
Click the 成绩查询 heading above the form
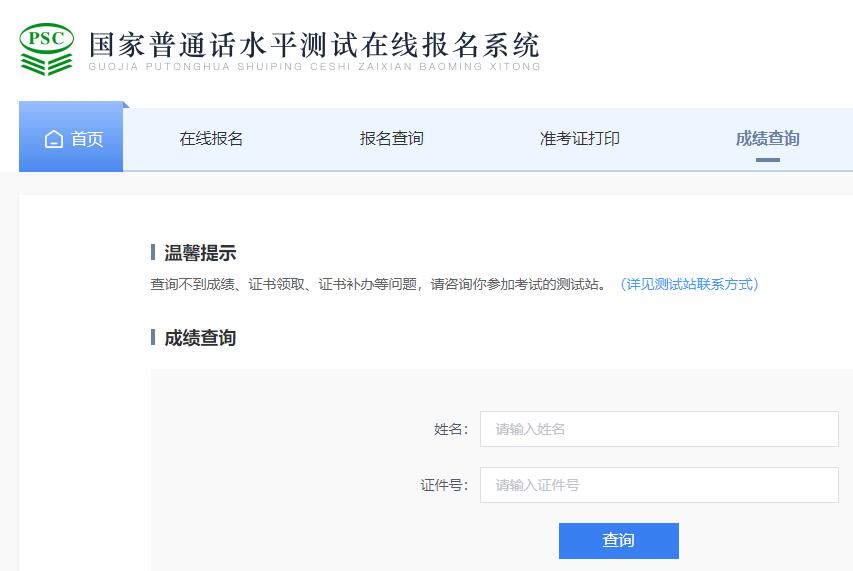point(200,338)
